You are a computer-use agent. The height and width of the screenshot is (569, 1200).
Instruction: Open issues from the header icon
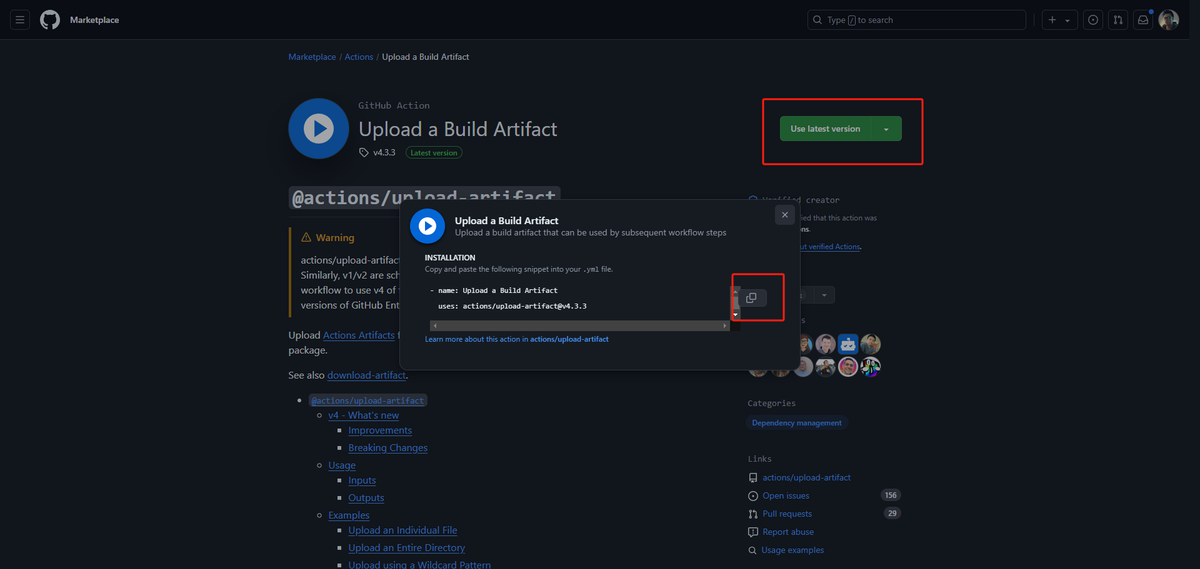[1093, 20]
